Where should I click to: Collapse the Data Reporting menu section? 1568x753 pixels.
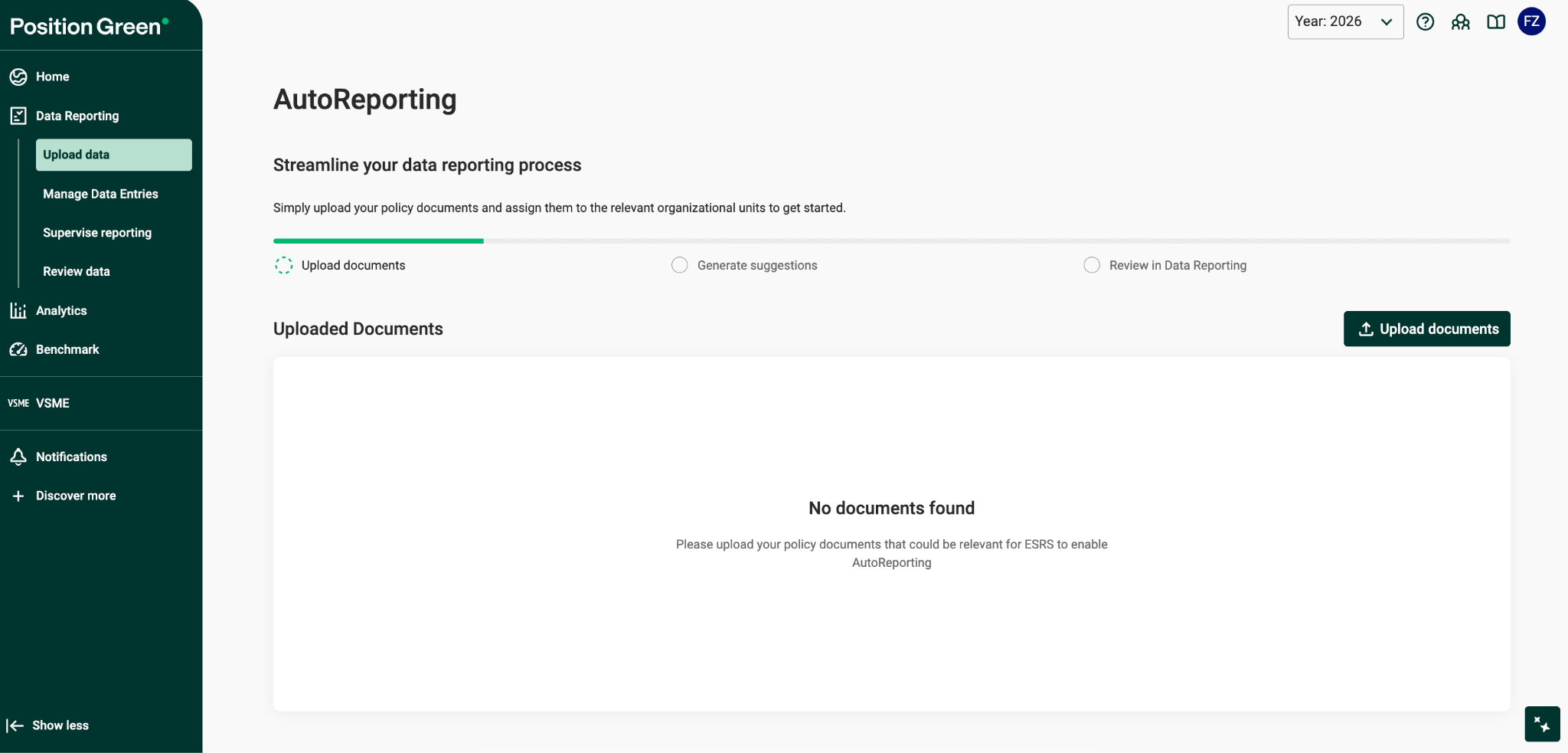[x=77, y=116]
